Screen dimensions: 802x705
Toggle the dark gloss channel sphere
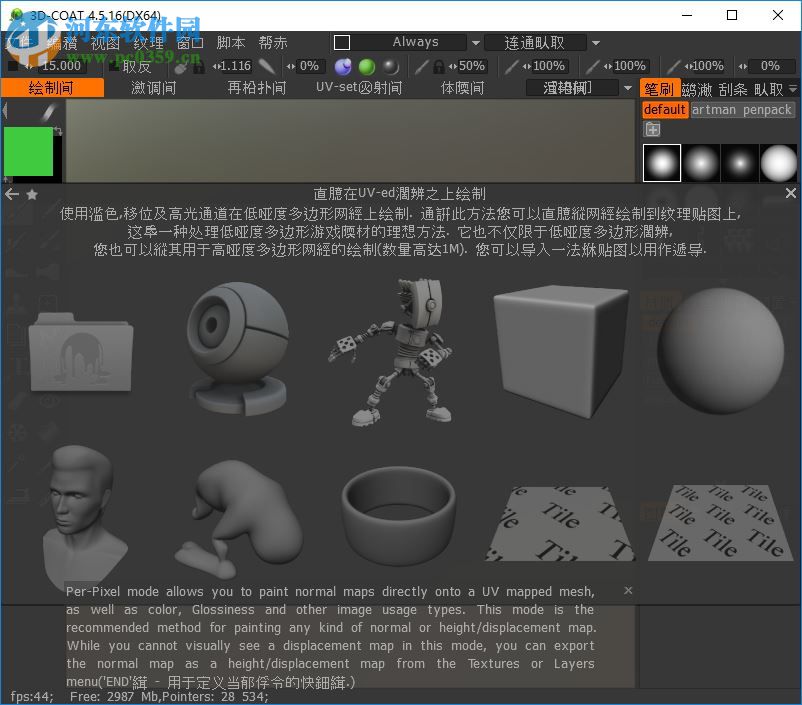click(391, 67)
